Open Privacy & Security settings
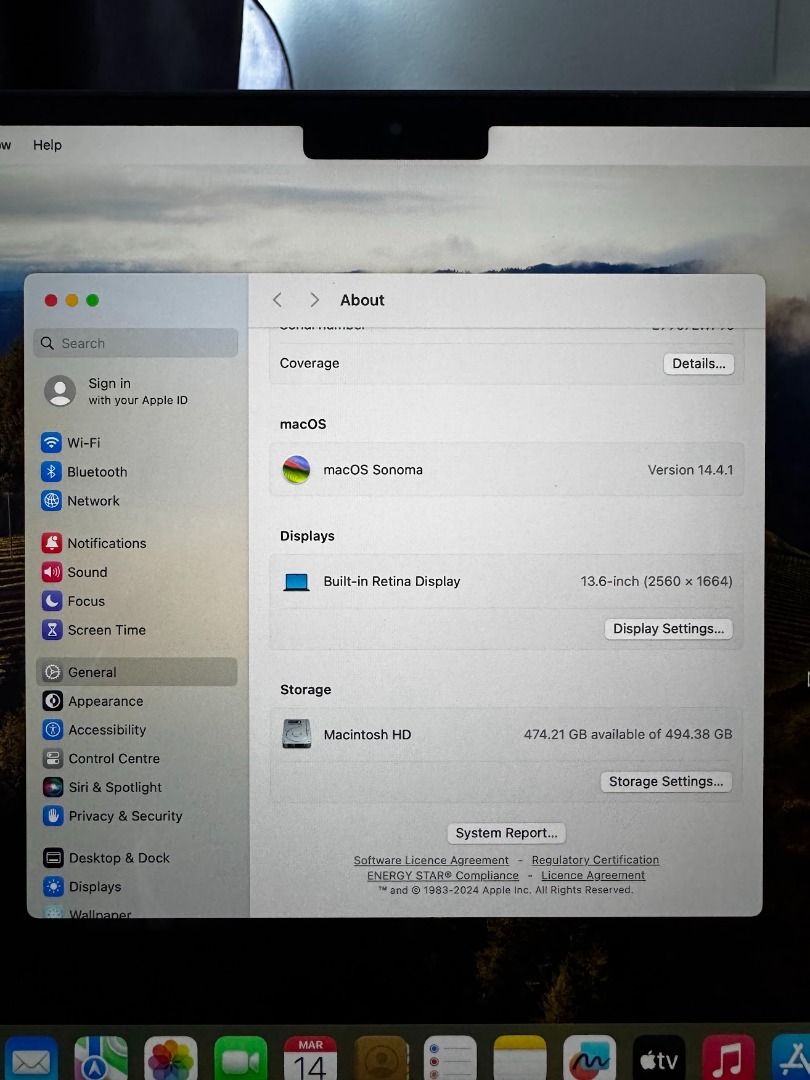810x1080 pixels. coord(112,816)
